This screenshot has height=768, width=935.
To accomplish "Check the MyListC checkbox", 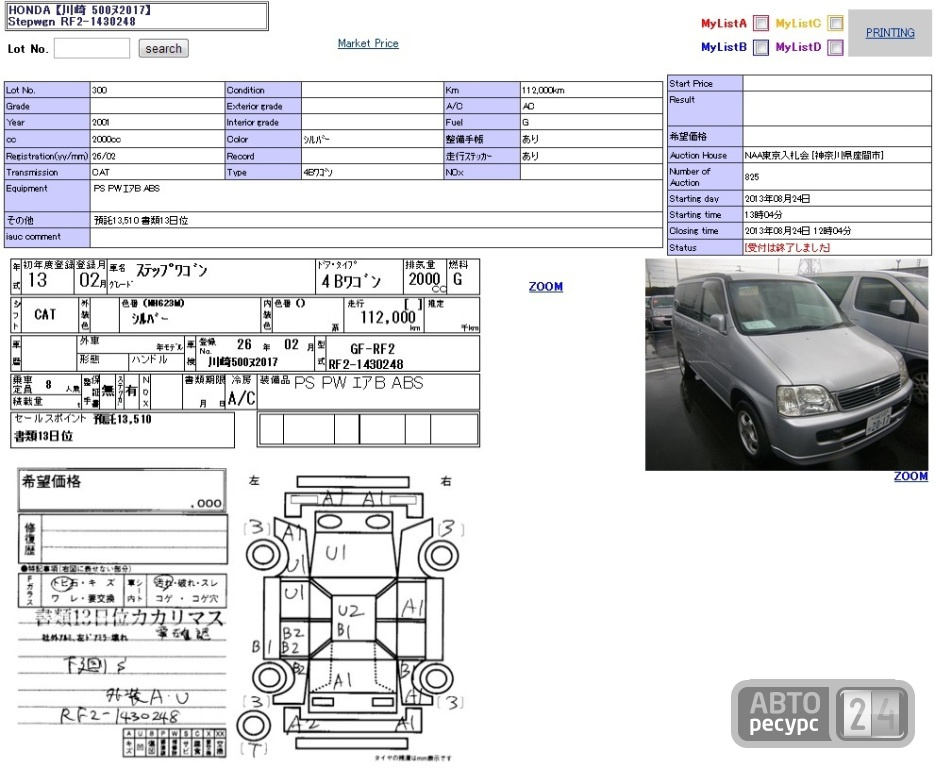I will [x=835, y=23].
